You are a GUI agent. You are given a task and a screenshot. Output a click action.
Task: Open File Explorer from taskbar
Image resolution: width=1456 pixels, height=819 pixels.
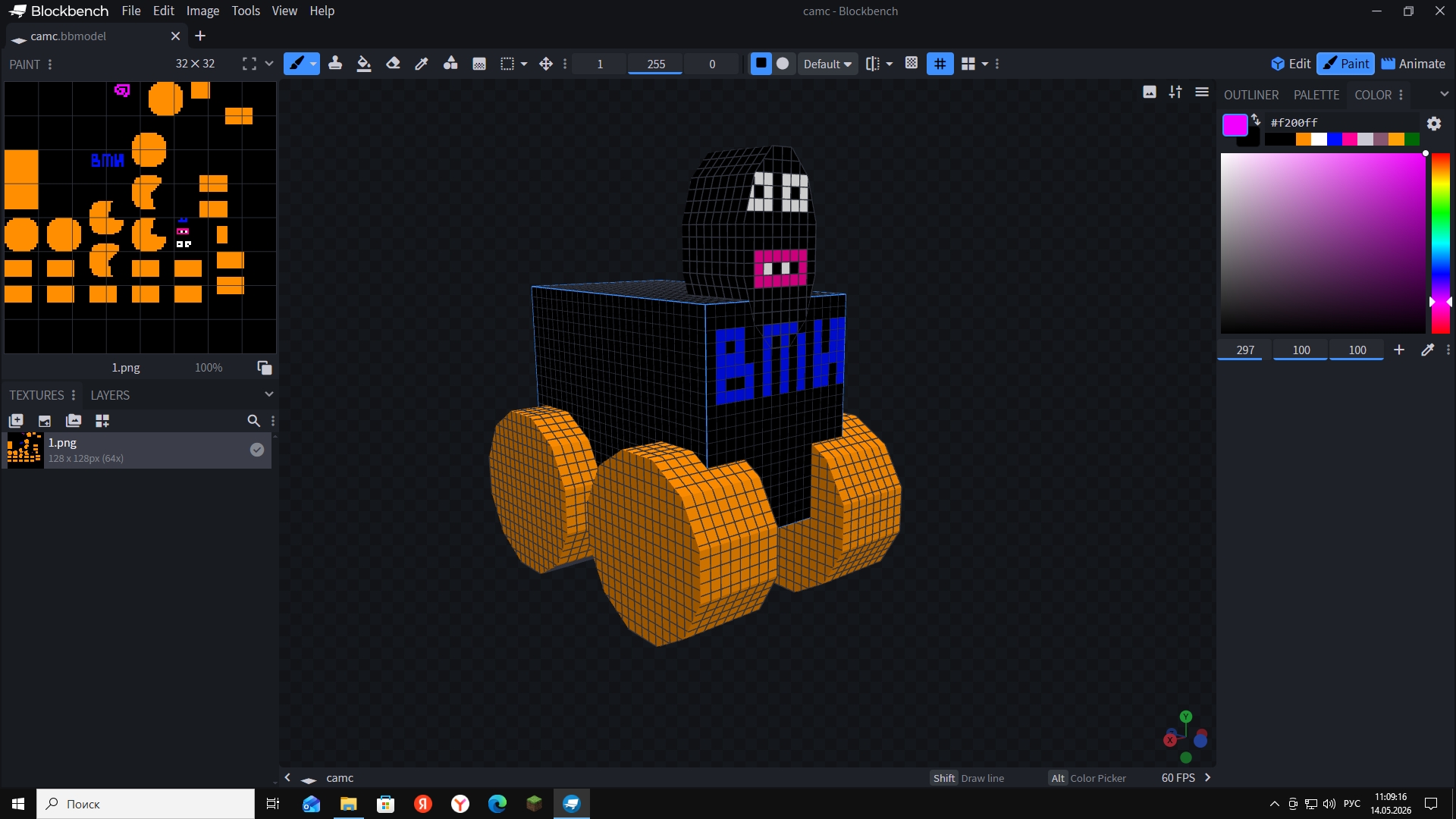pos(349,804)
